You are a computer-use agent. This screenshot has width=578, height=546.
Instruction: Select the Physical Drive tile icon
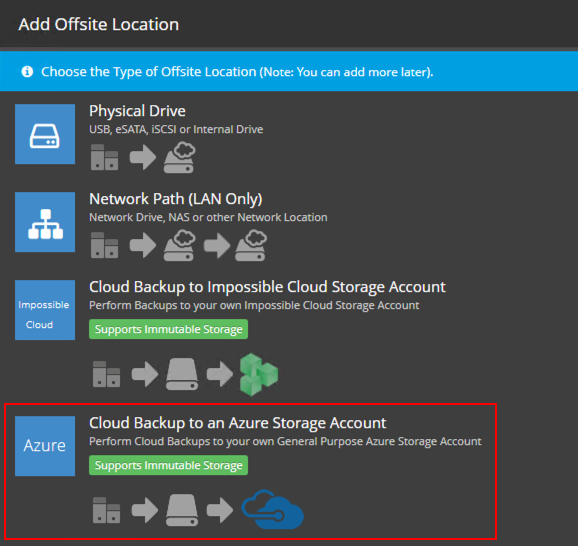(45, 134)
